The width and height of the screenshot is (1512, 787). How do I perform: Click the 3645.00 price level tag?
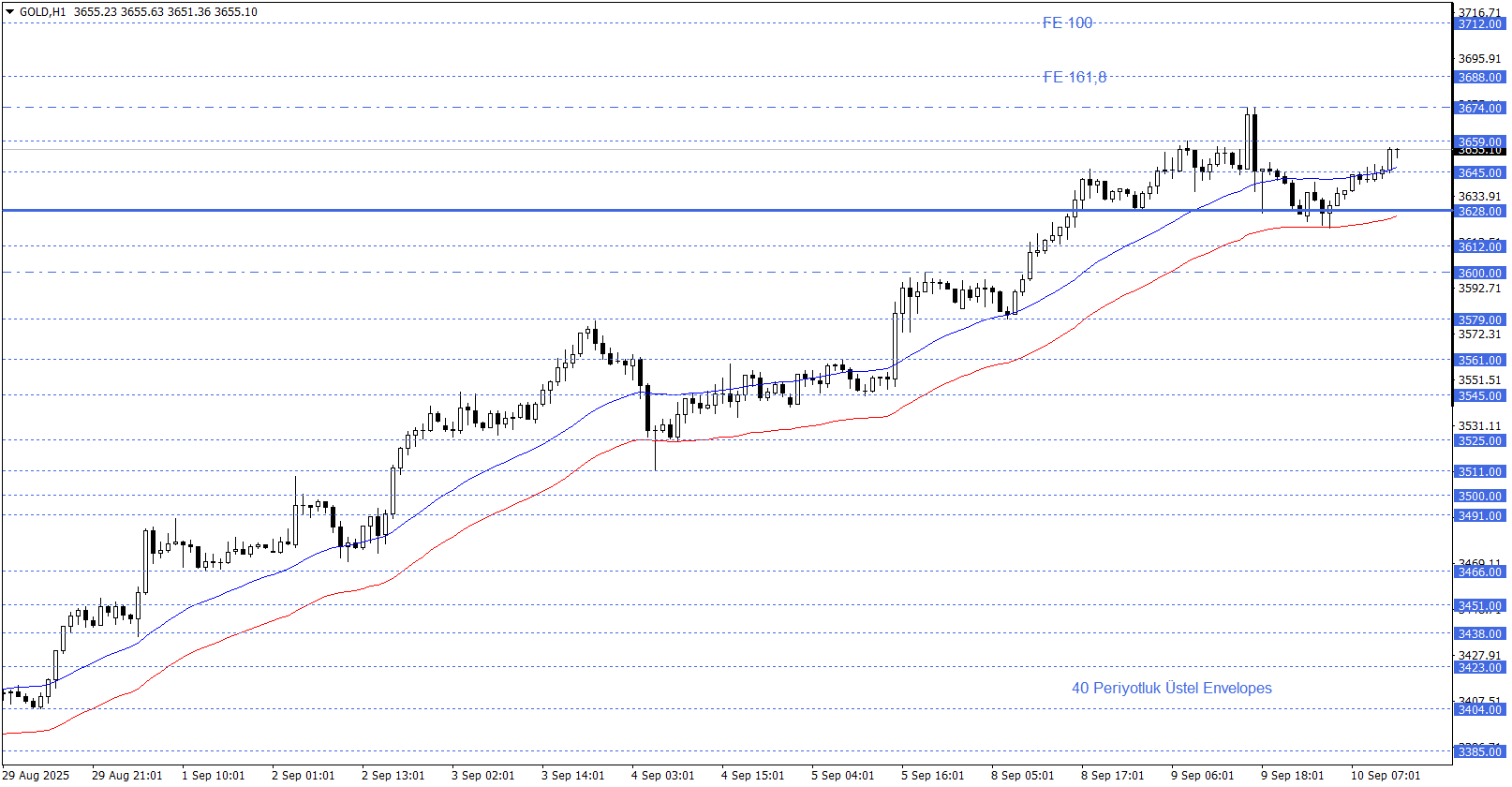1480,173
